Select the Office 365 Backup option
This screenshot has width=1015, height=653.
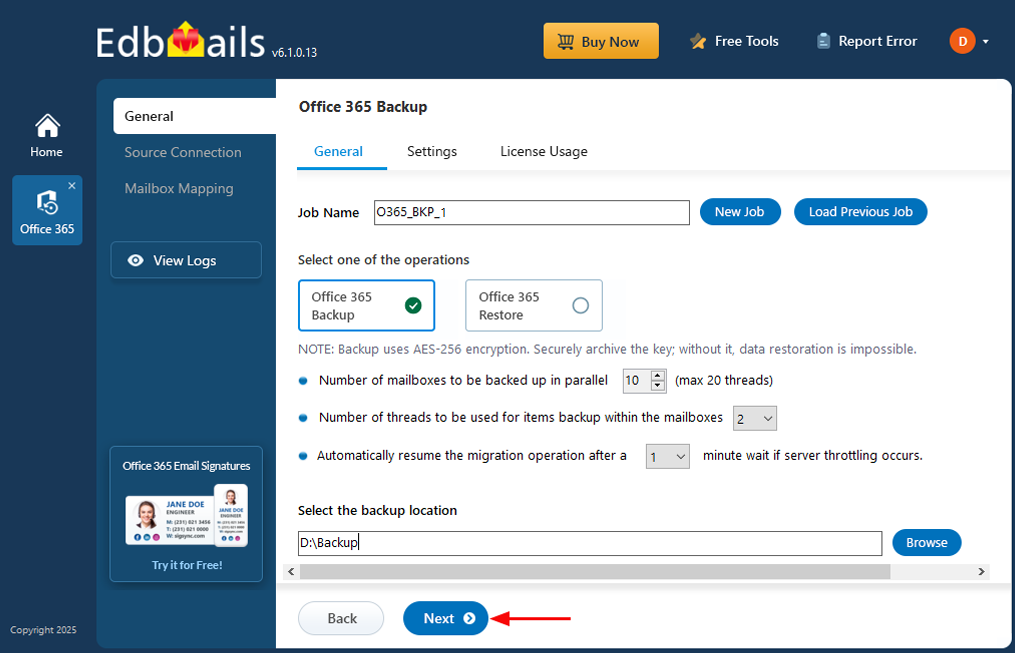(x=366, y=305)
